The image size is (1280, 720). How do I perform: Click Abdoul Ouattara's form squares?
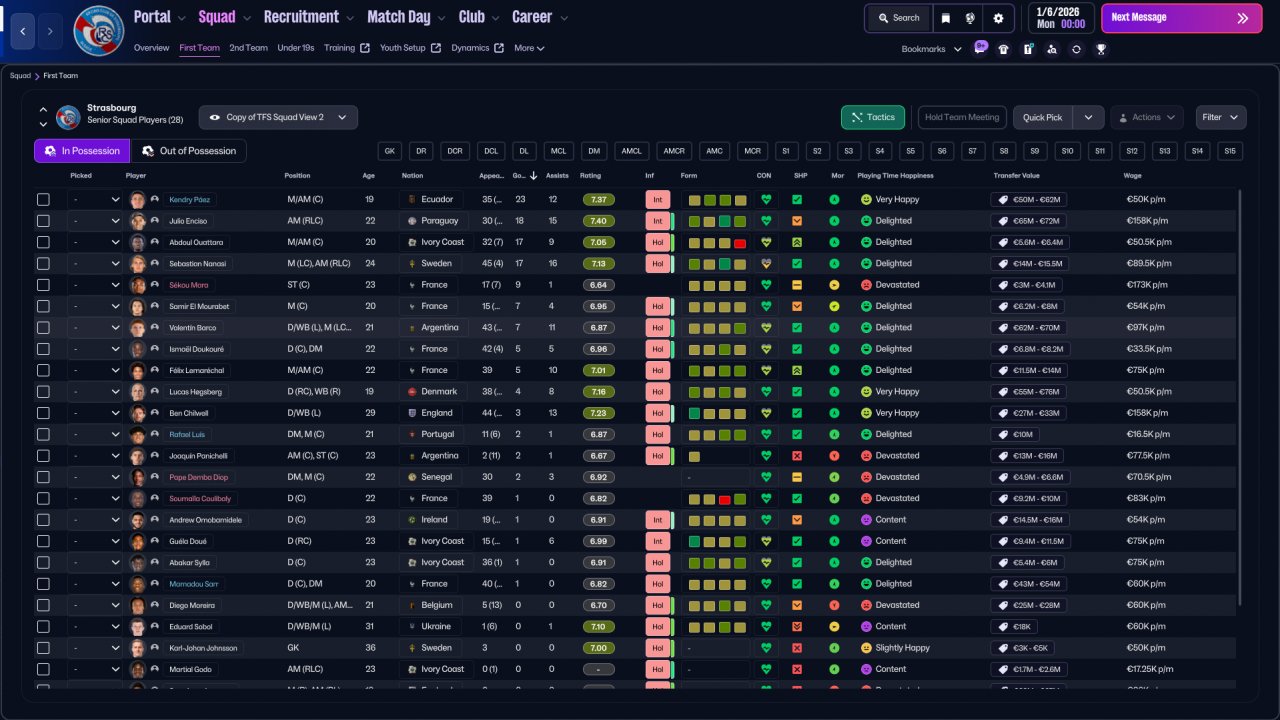click(x=717, y=242)
